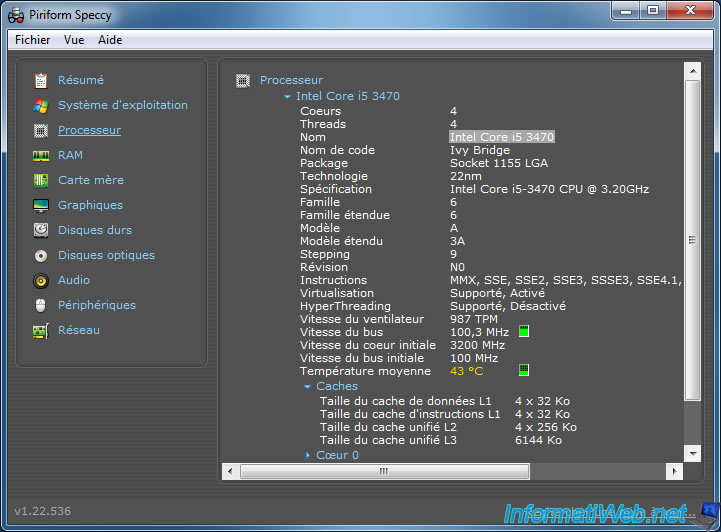This screenshot has width=721, height=532.
Task: Click the RAM memory stick icon
Action: tap(41, 156)
